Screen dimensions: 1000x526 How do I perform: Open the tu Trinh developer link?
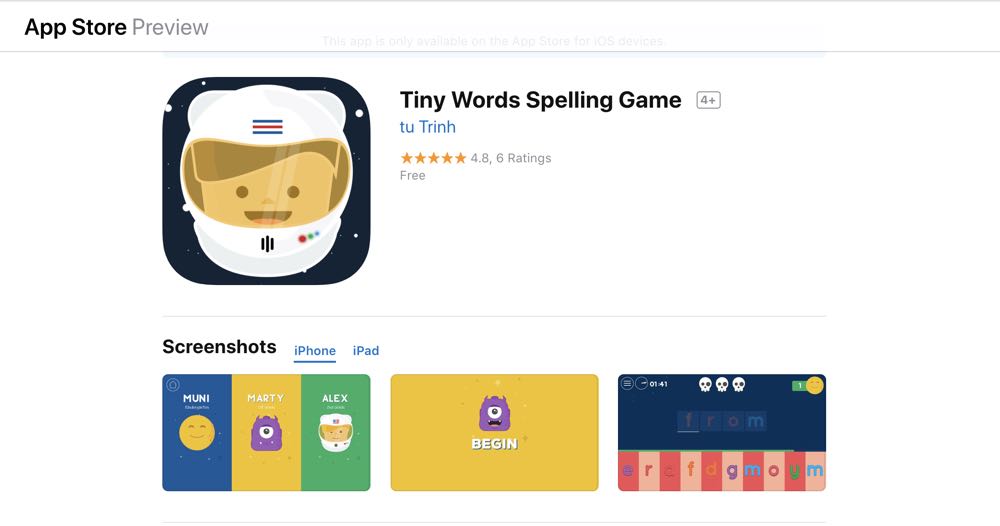[x=427, y=127]
